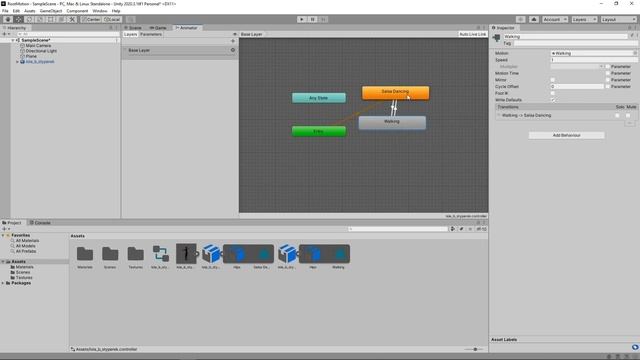Expand the Packages tree node
Image resolution: width=640 pixels, height=360 pixels.
3,283
